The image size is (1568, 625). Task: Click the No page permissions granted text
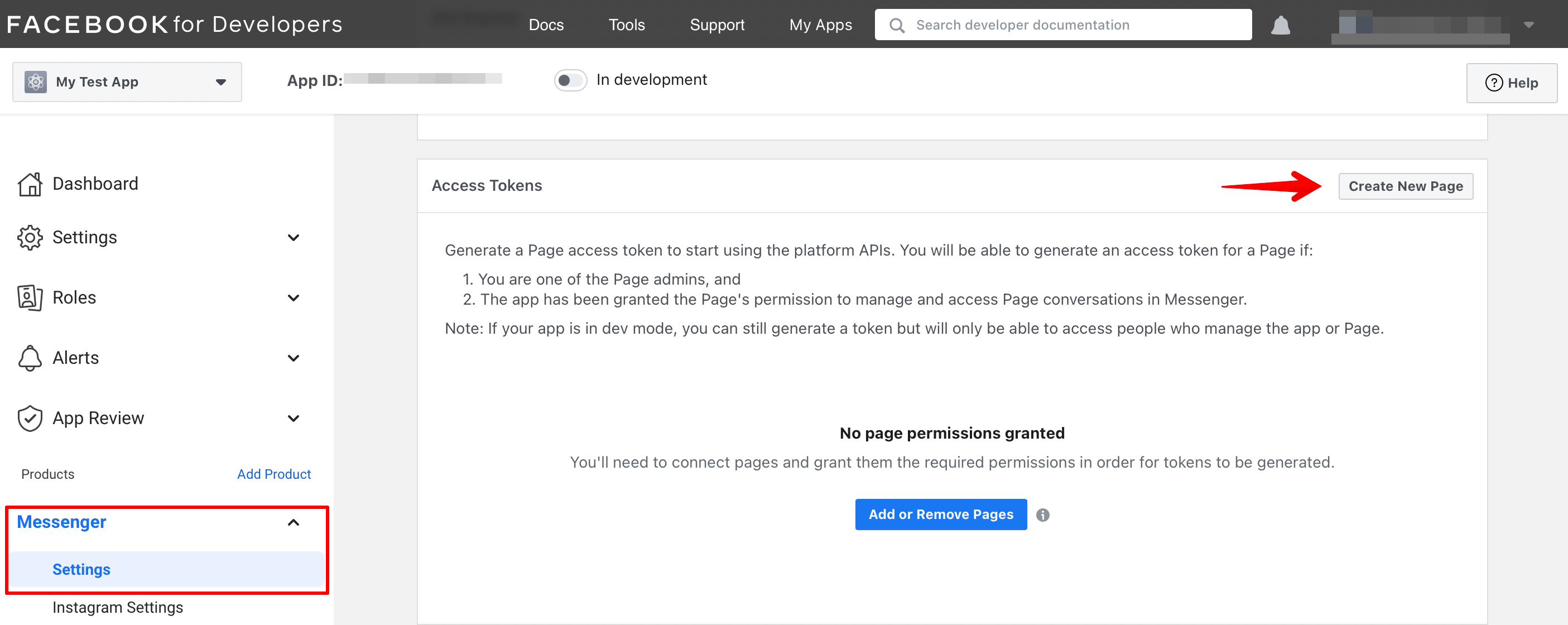[952, 433]
